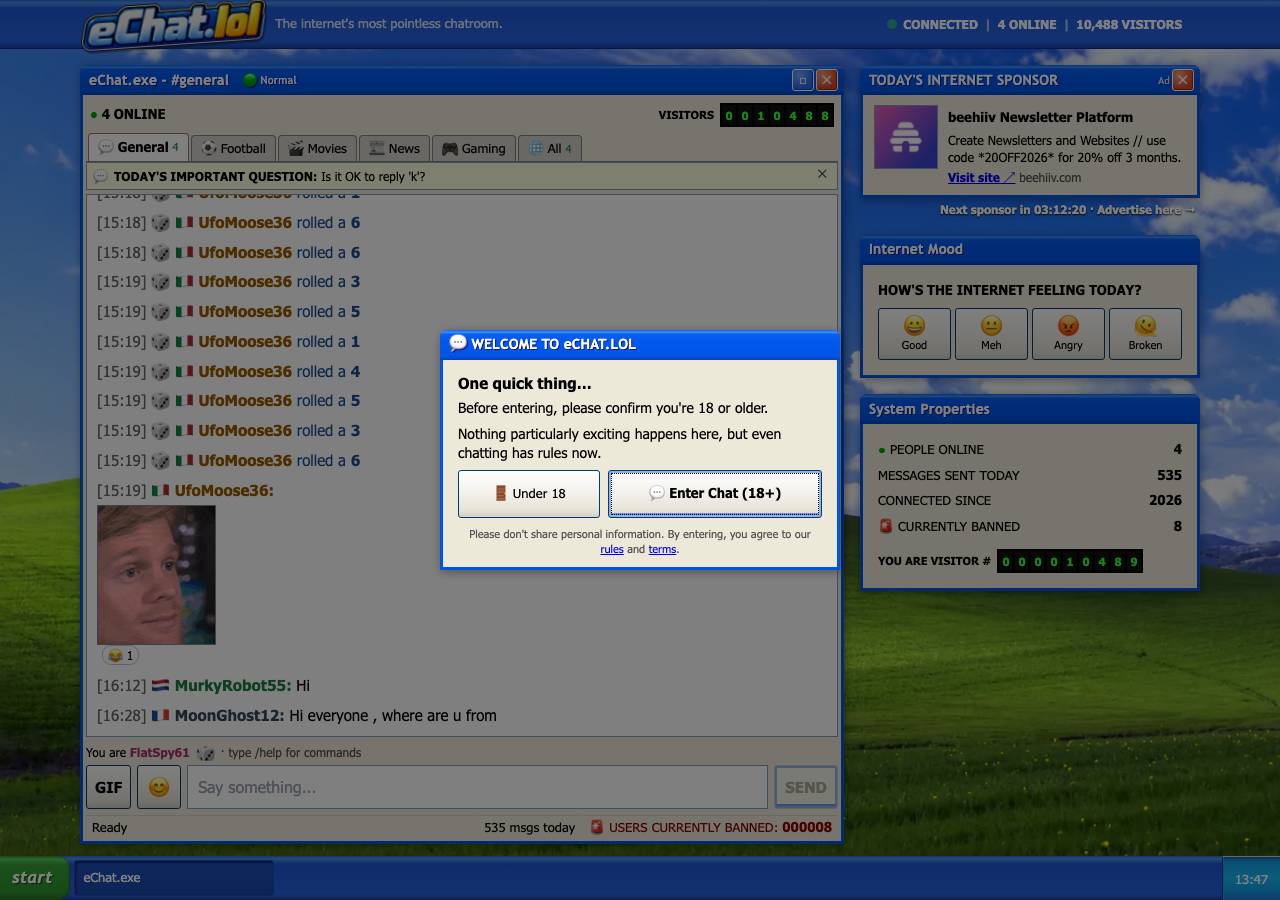Vote Meh internet mood
The image size is (1280, 900).
click(991, 333)
